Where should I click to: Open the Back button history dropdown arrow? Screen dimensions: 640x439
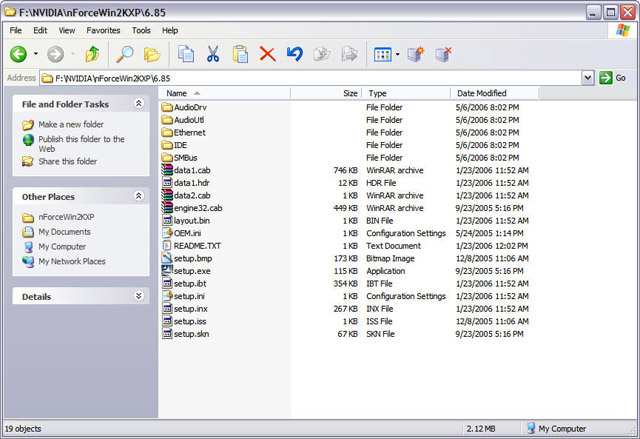pyautogui.click(x=36, y=54)
